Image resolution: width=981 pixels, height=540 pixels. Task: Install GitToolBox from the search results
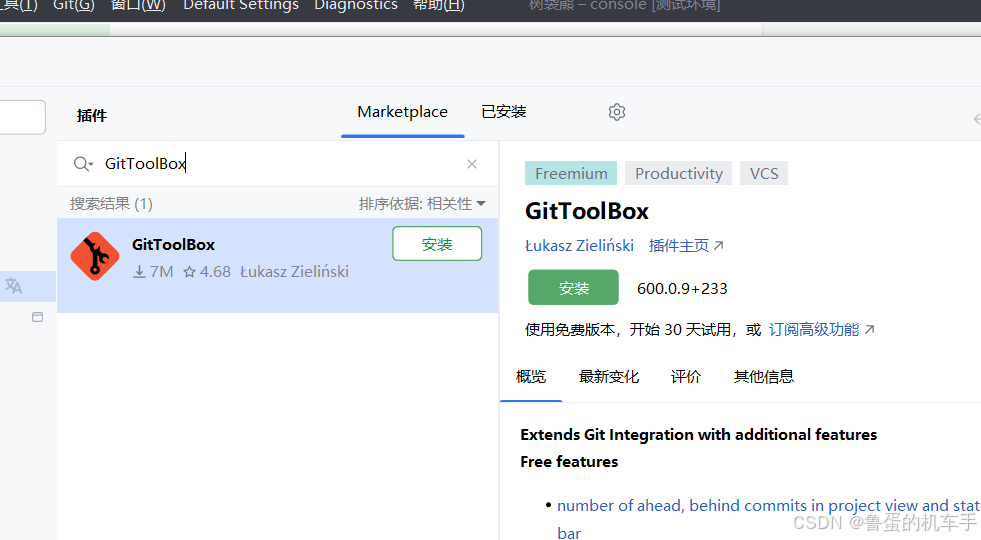coord(437,243)
